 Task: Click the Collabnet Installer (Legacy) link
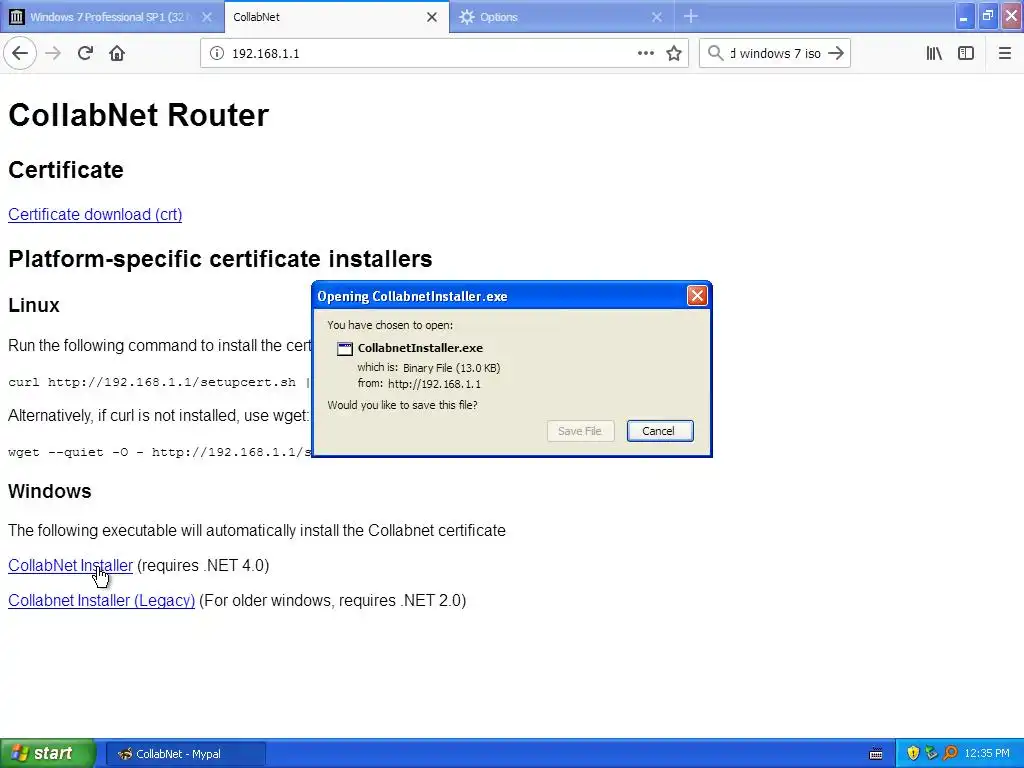point(101,600)
